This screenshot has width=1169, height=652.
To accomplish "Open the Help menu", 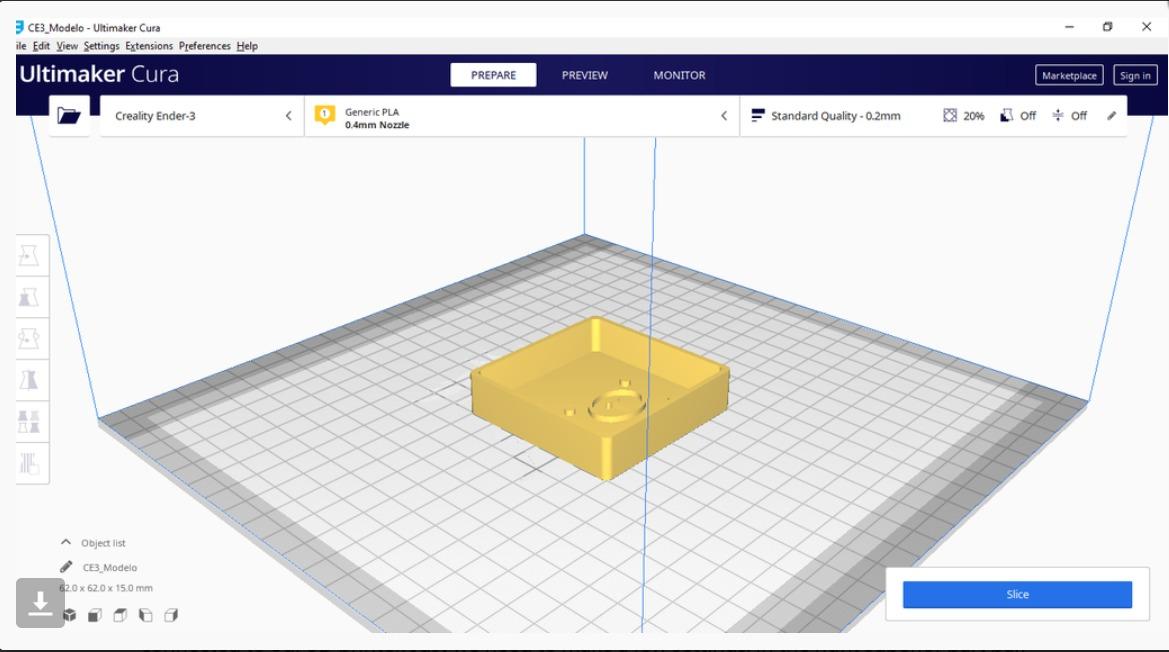I will 247,46.
